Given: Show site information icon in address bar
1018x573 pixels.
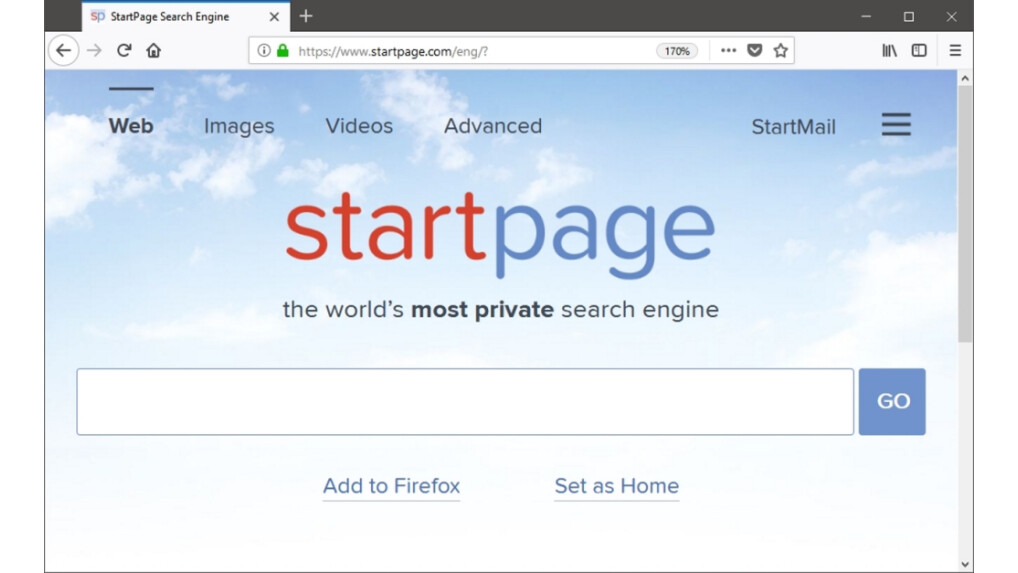Looking at the screenshot, I should 264,51.
